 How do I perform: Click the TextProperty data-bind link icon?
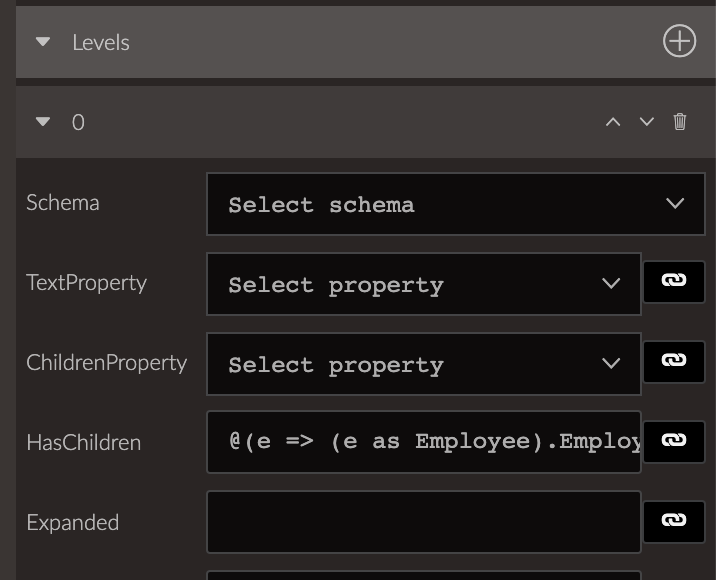tap(674, 282)
